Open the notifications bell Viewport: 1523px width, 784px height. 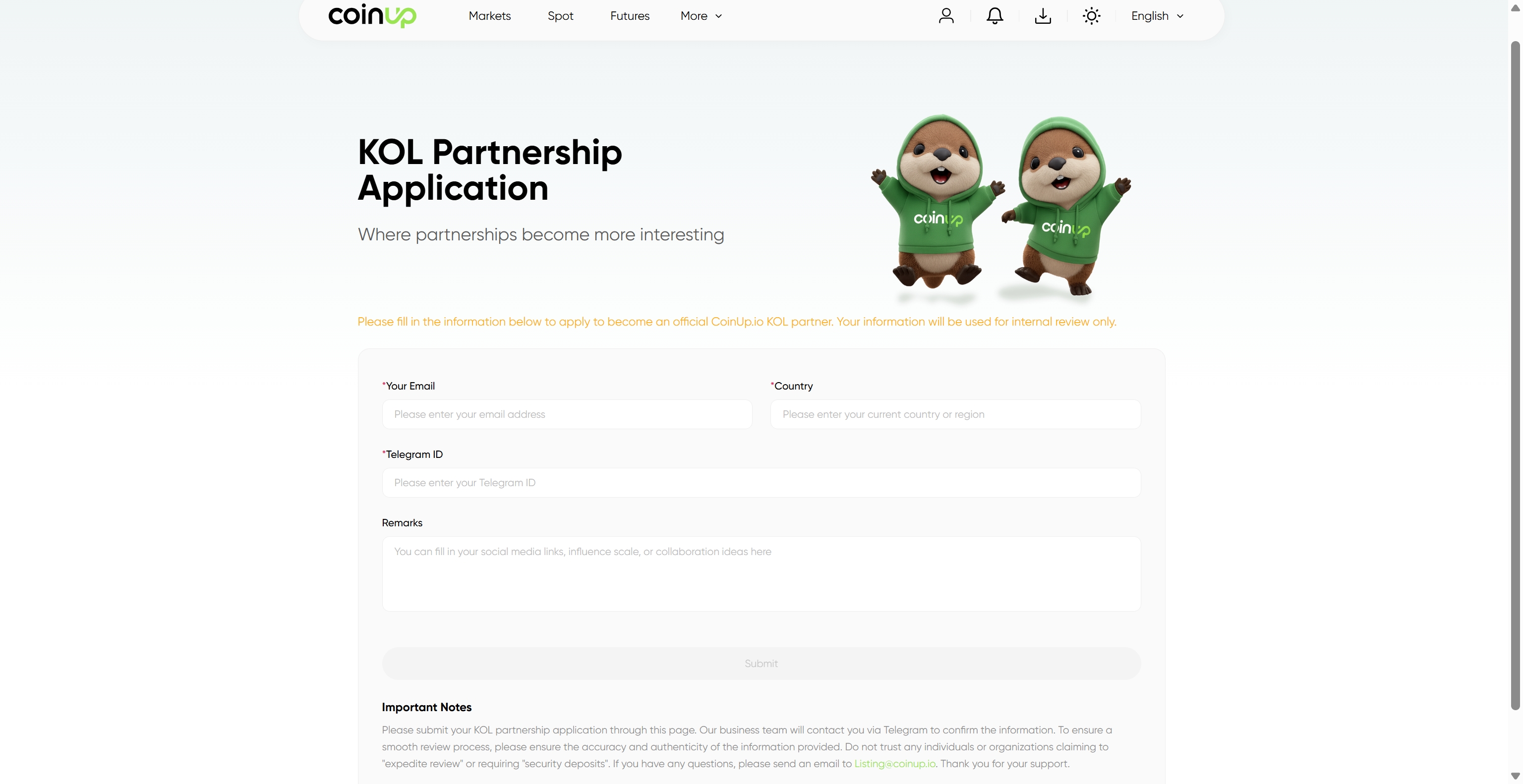coord(995,16)
